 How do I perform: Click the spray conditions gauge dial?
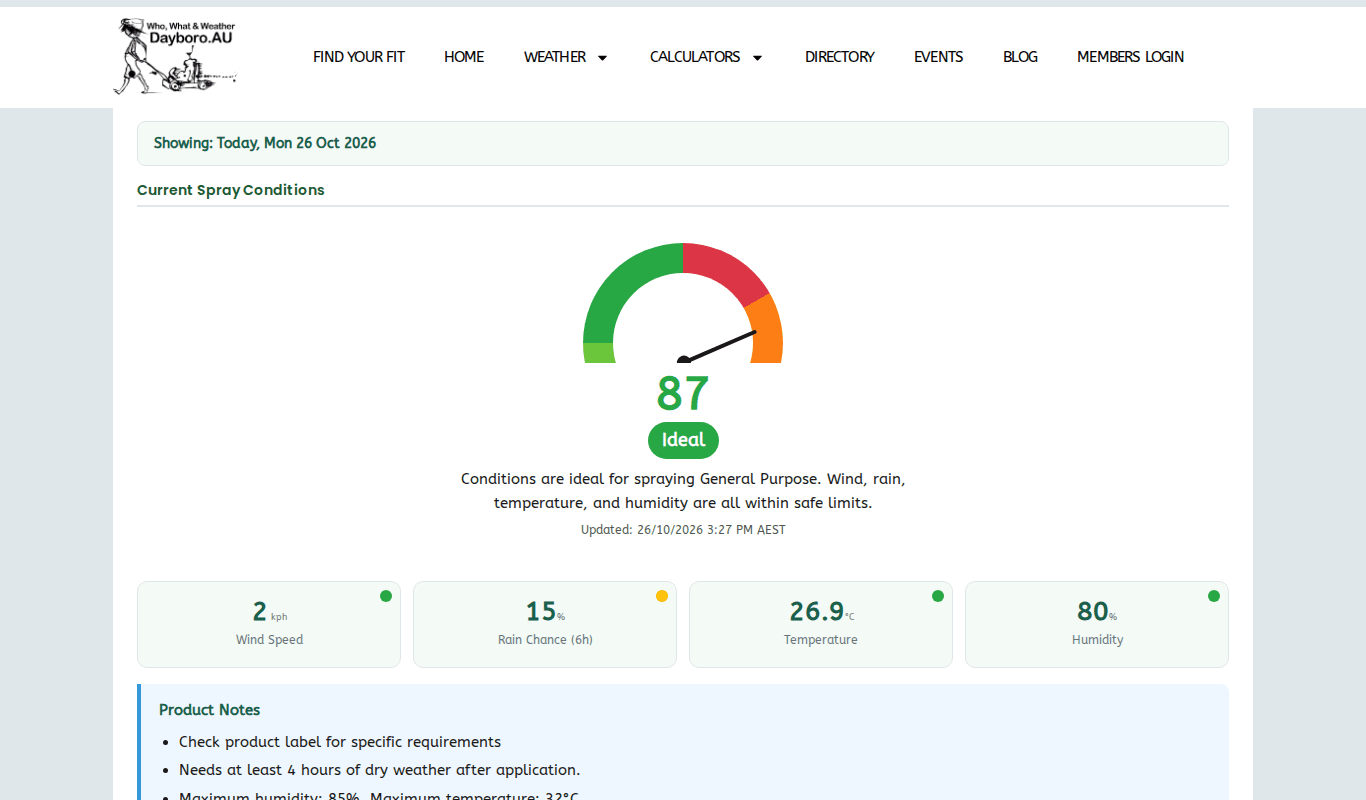[683, 303]
